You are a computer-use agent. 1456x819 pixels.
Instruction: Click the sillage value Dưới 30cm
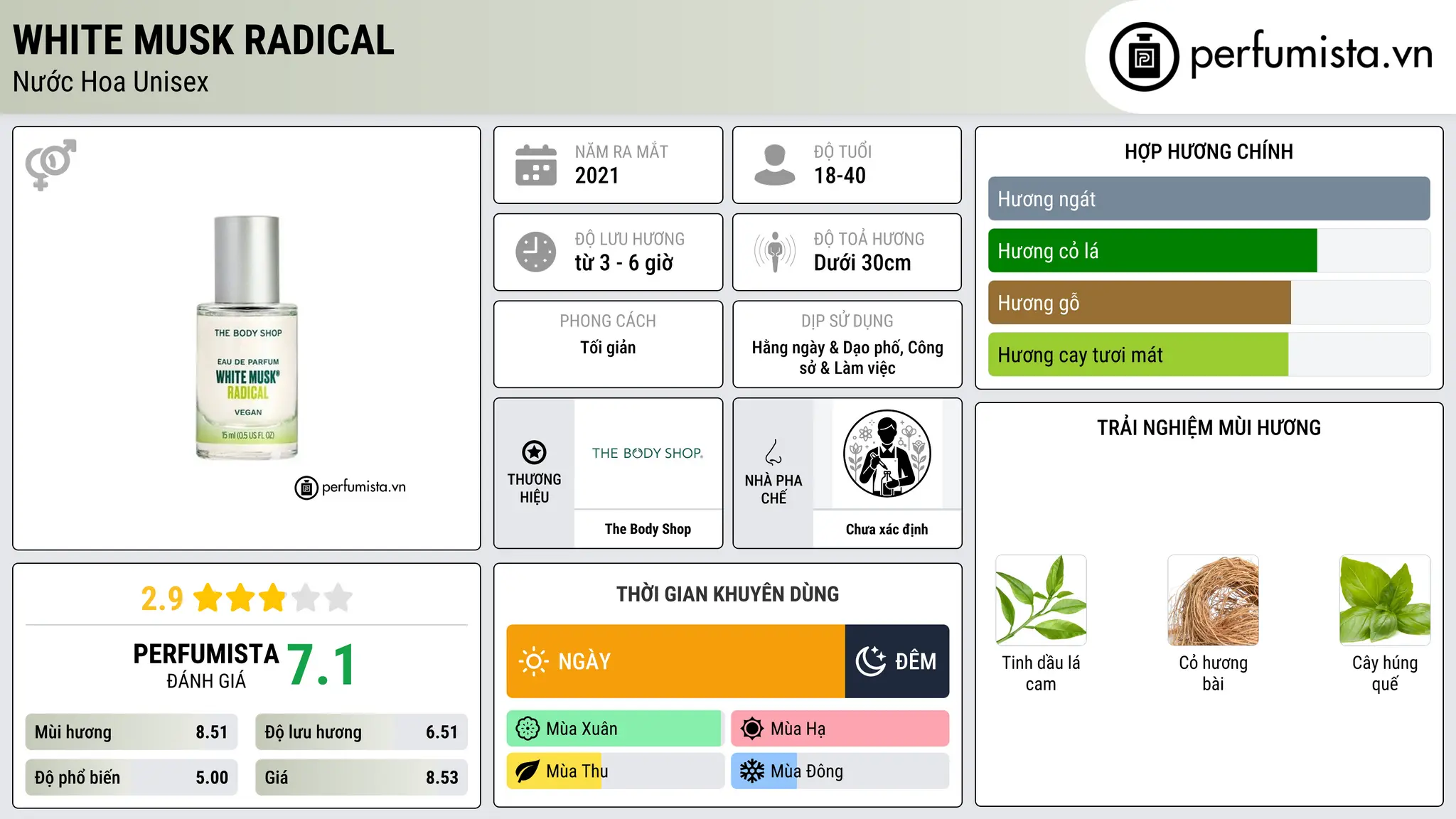pyautogui.click(x=862, y=263)
